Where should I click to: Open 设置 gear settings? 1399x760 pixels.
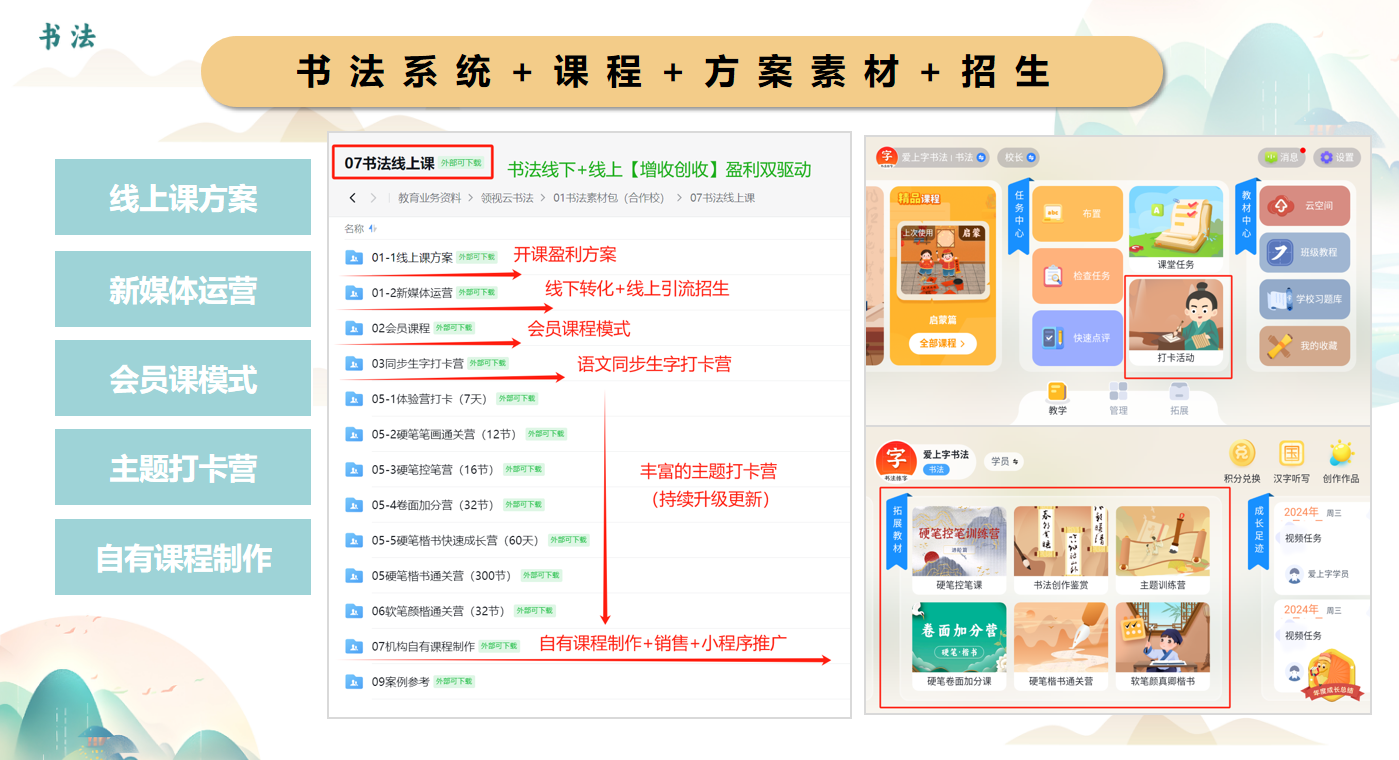(1338, 157)
